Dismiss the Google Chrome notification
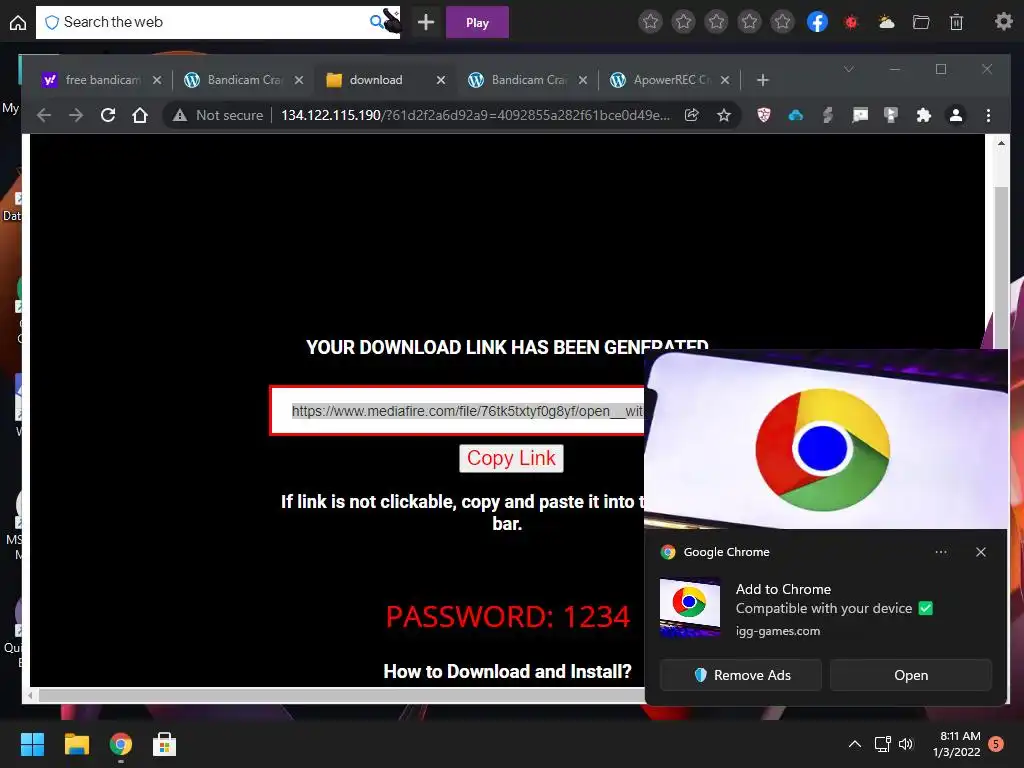 point(980,552)
